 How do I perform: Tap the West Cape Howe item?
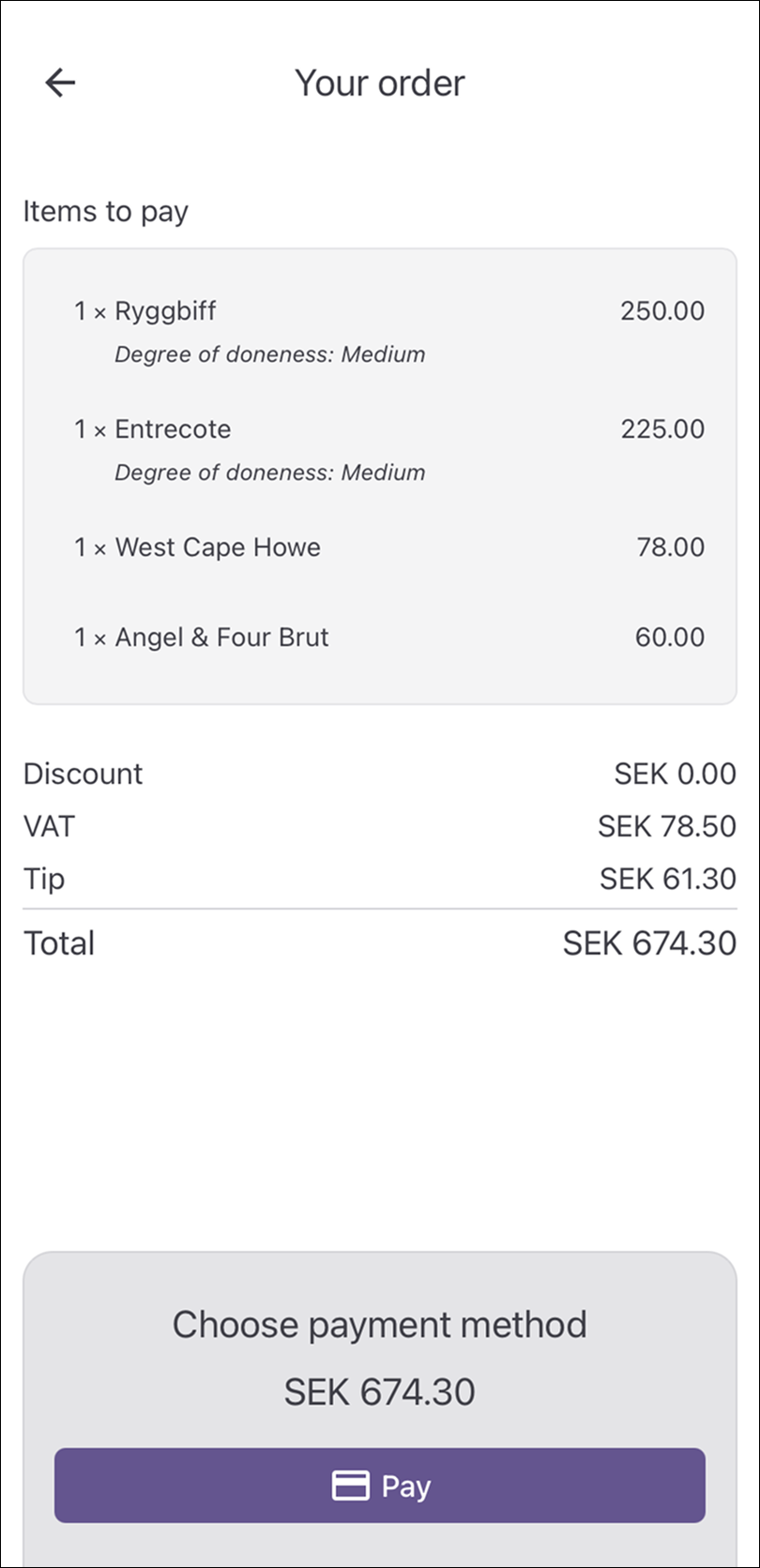tap(217, 548)
